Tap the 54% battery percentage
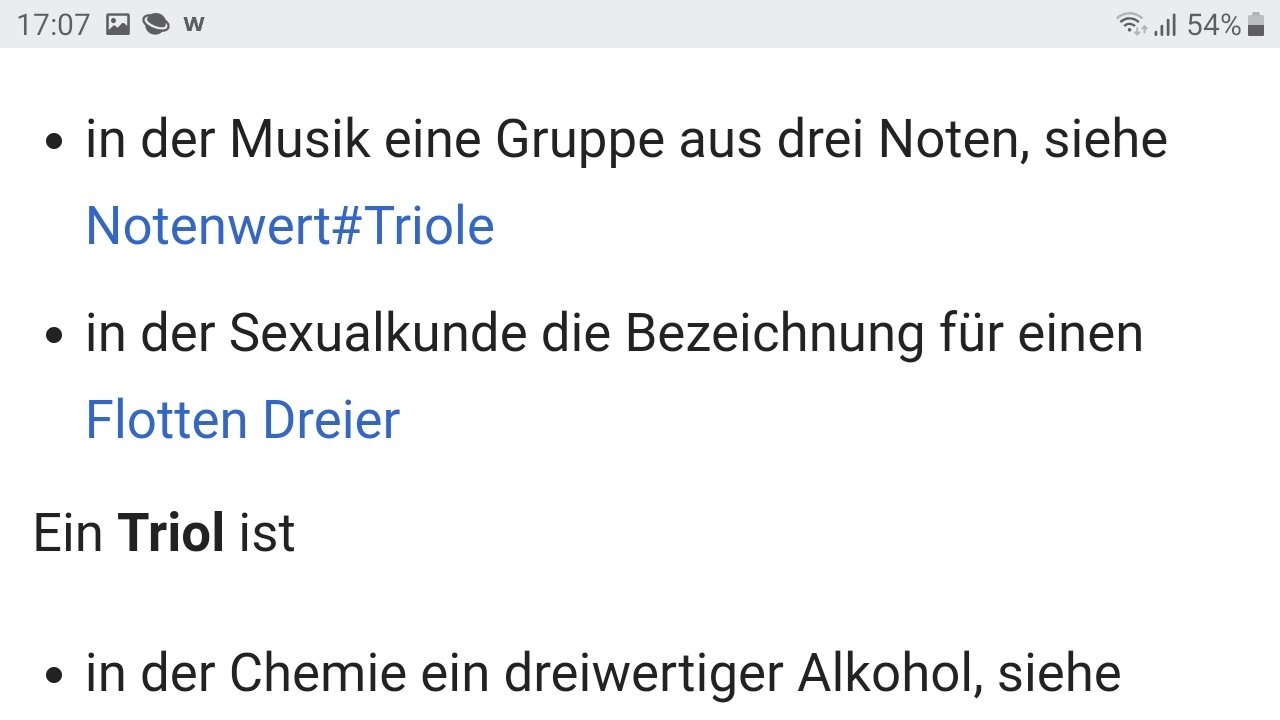This screenshot has height=720, width=1280. coord(1214,25)
